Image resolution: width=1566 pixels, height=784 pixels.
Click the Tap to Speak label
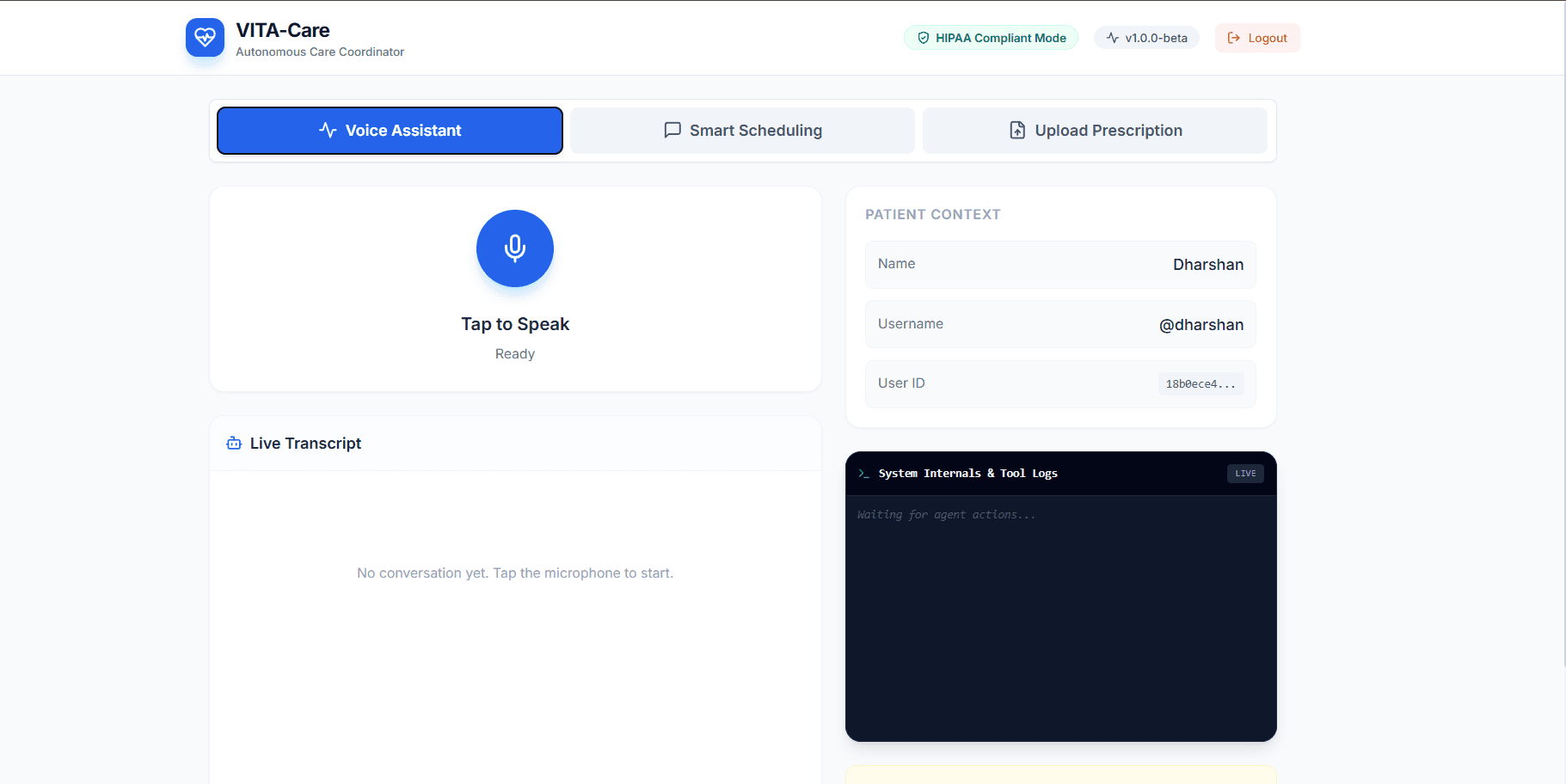tap(514, 324)
